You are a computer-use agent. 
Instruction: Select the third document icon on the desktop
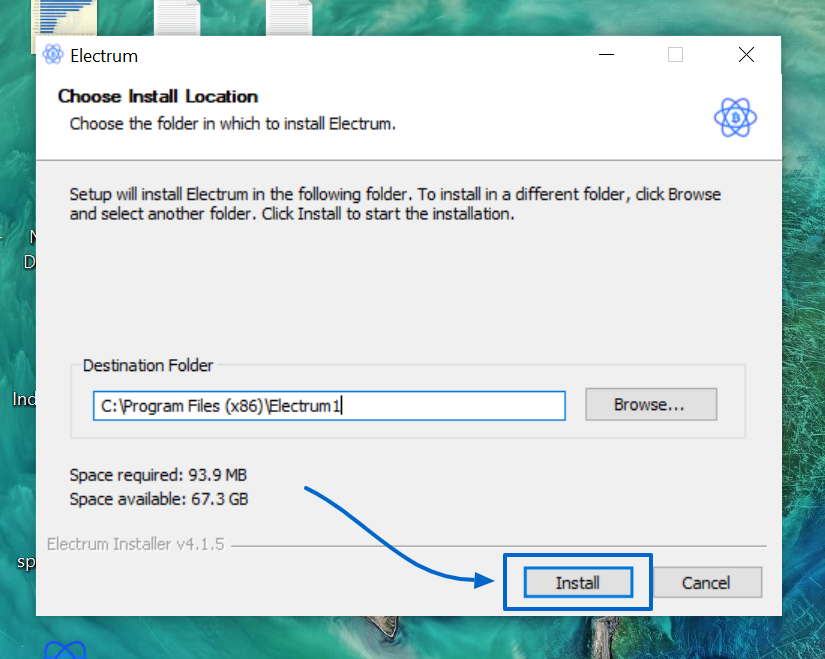288,18
